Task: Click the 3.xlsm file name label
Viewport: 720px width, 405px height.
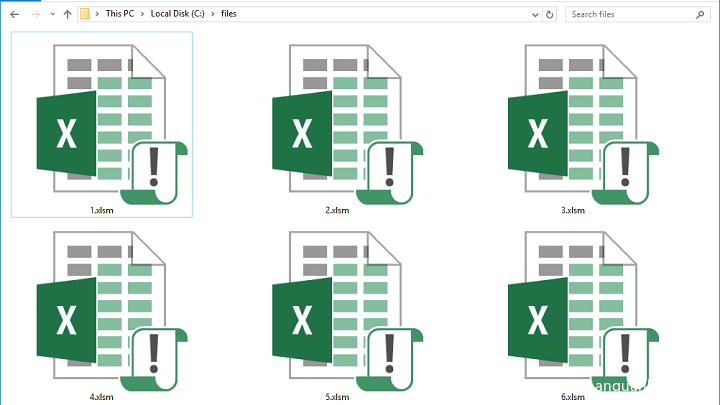Action: point(573,210)
